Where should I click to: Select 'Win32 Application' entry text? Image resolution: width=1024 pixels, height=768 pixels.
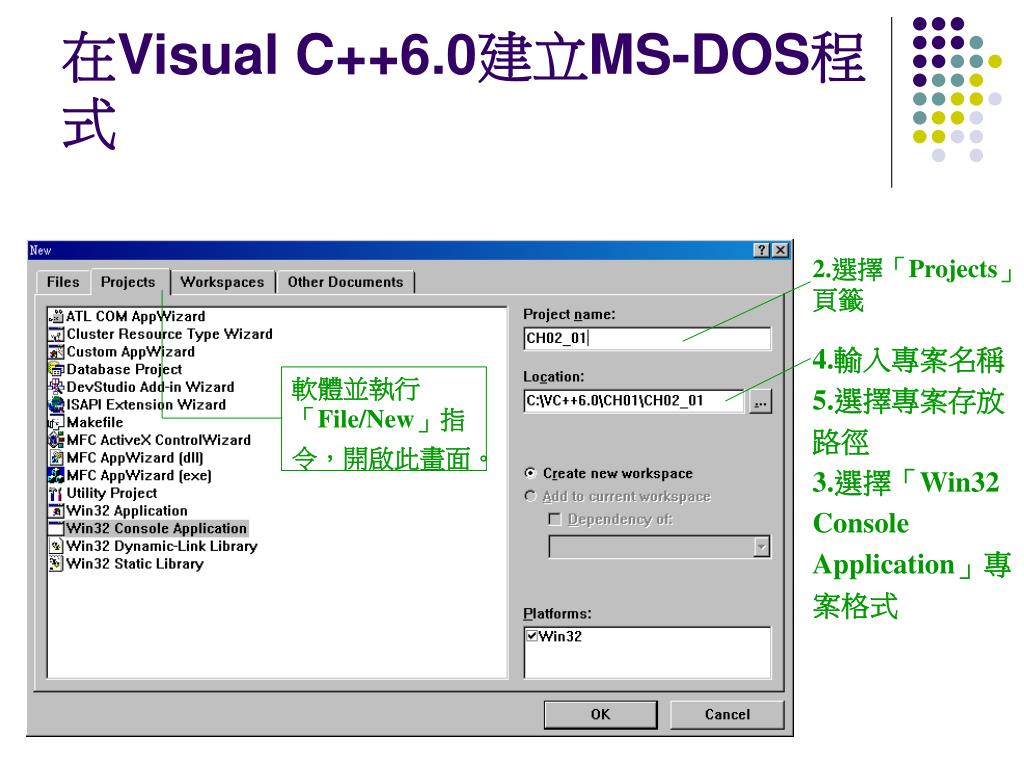click(x=127, y=511)
